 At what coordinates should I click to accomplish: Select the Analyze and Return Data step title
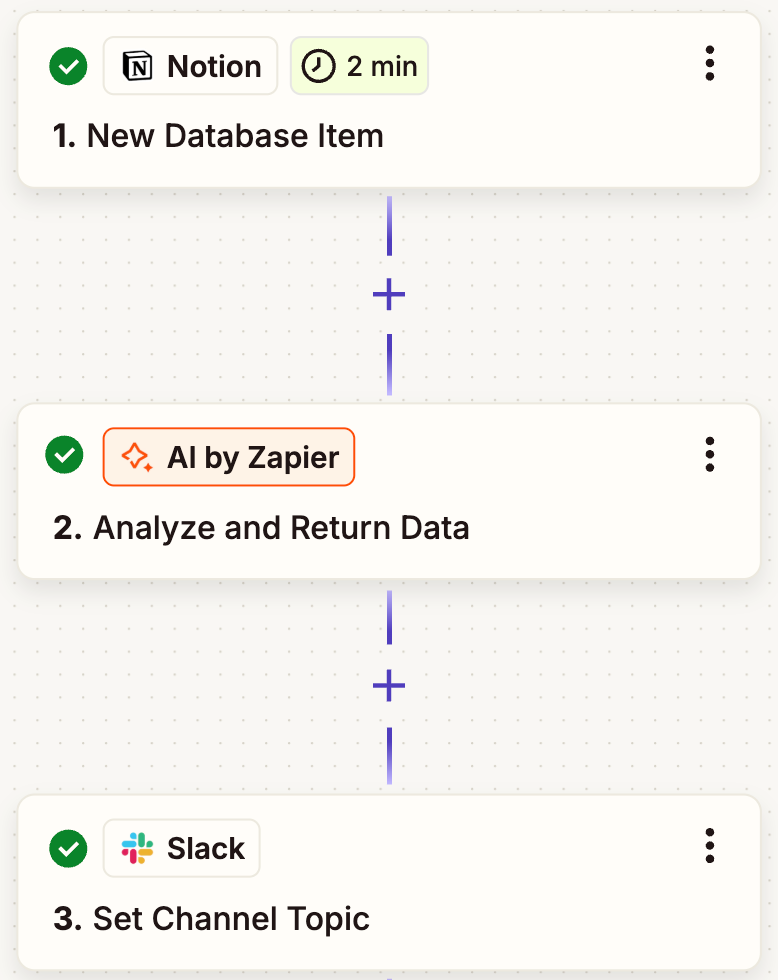pyautogui.click(x=281, y=528)
